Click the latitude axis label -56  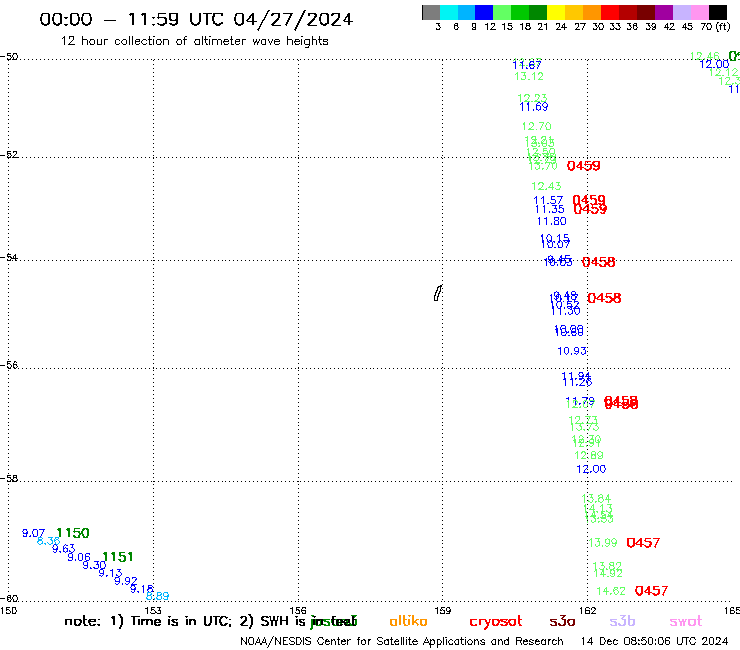pos(9,365)
